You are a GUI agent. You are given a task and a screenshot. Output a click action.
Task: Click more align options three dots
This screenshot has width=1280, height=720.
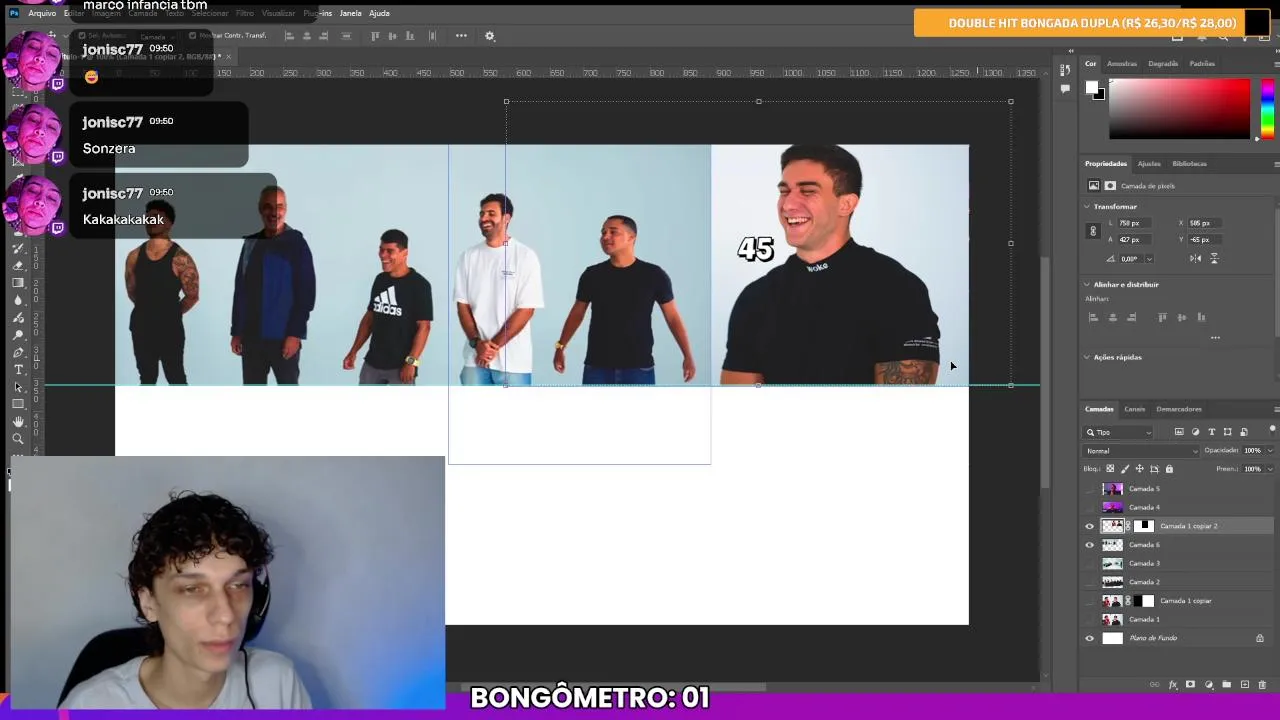(x=1215, y=338)
